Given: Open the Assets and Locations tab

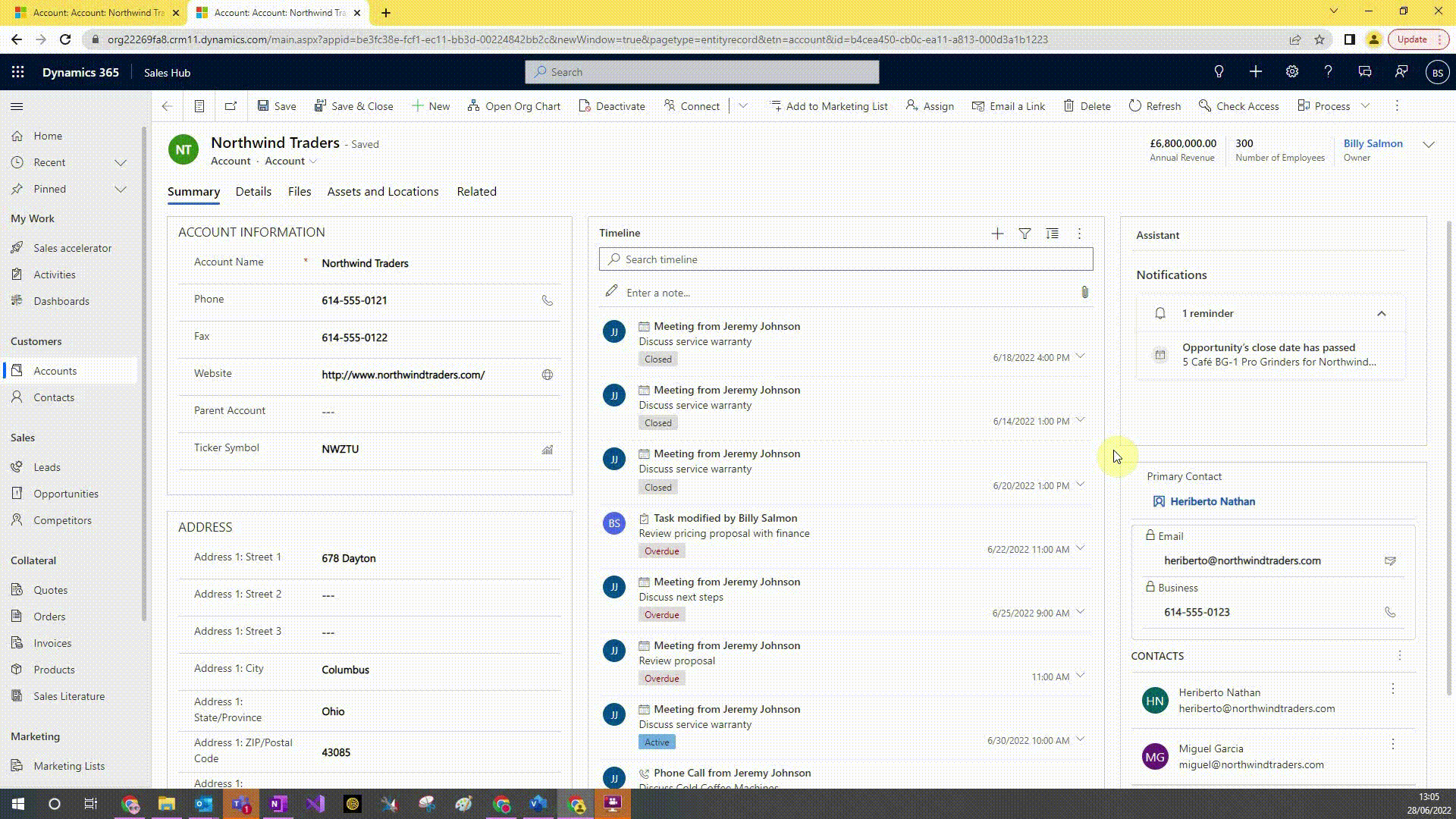Looking at the screenshot, I should click(x=382, y=191).
